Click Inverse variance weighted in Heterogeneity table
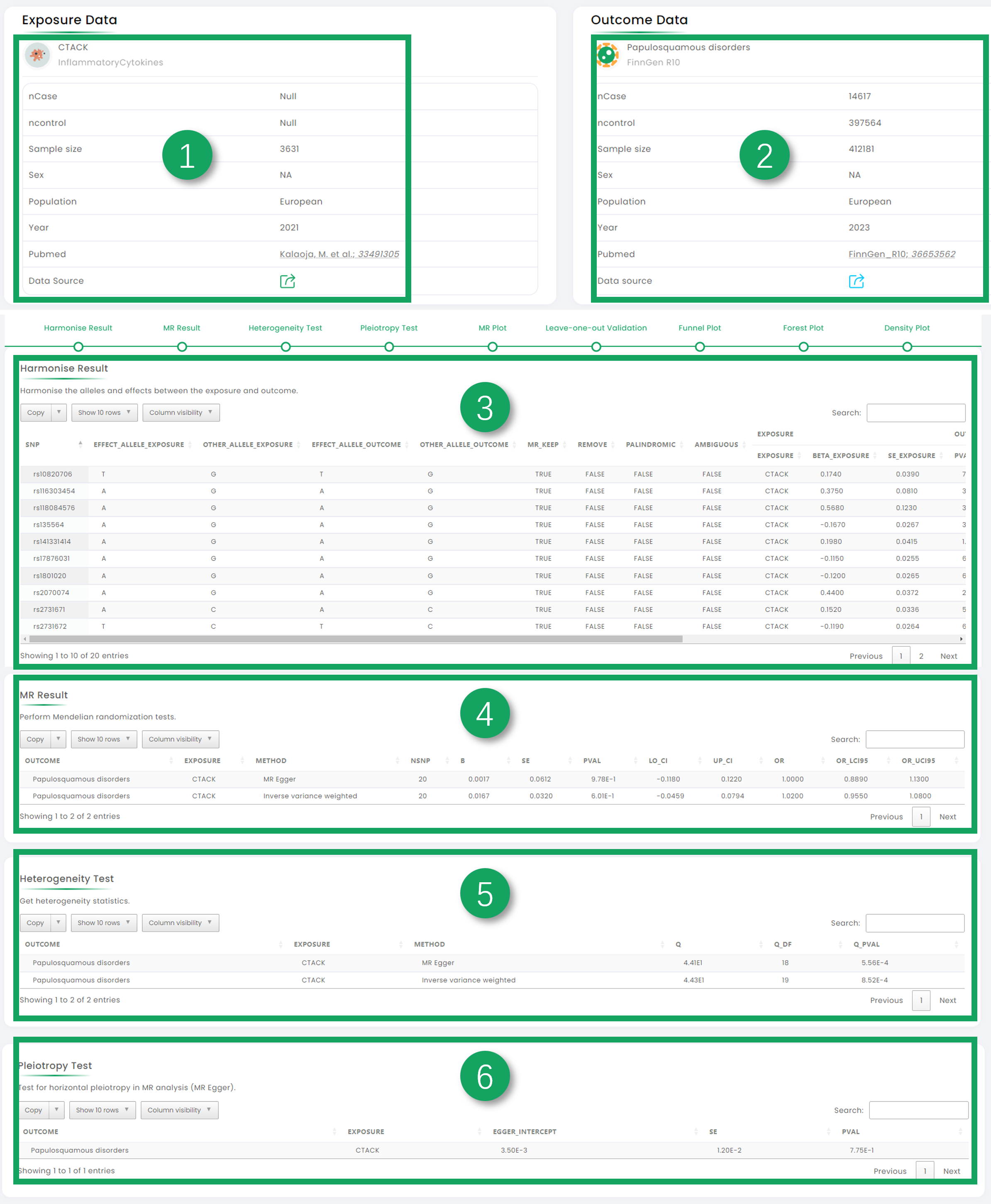991x1204 pixels. (468, 980)
